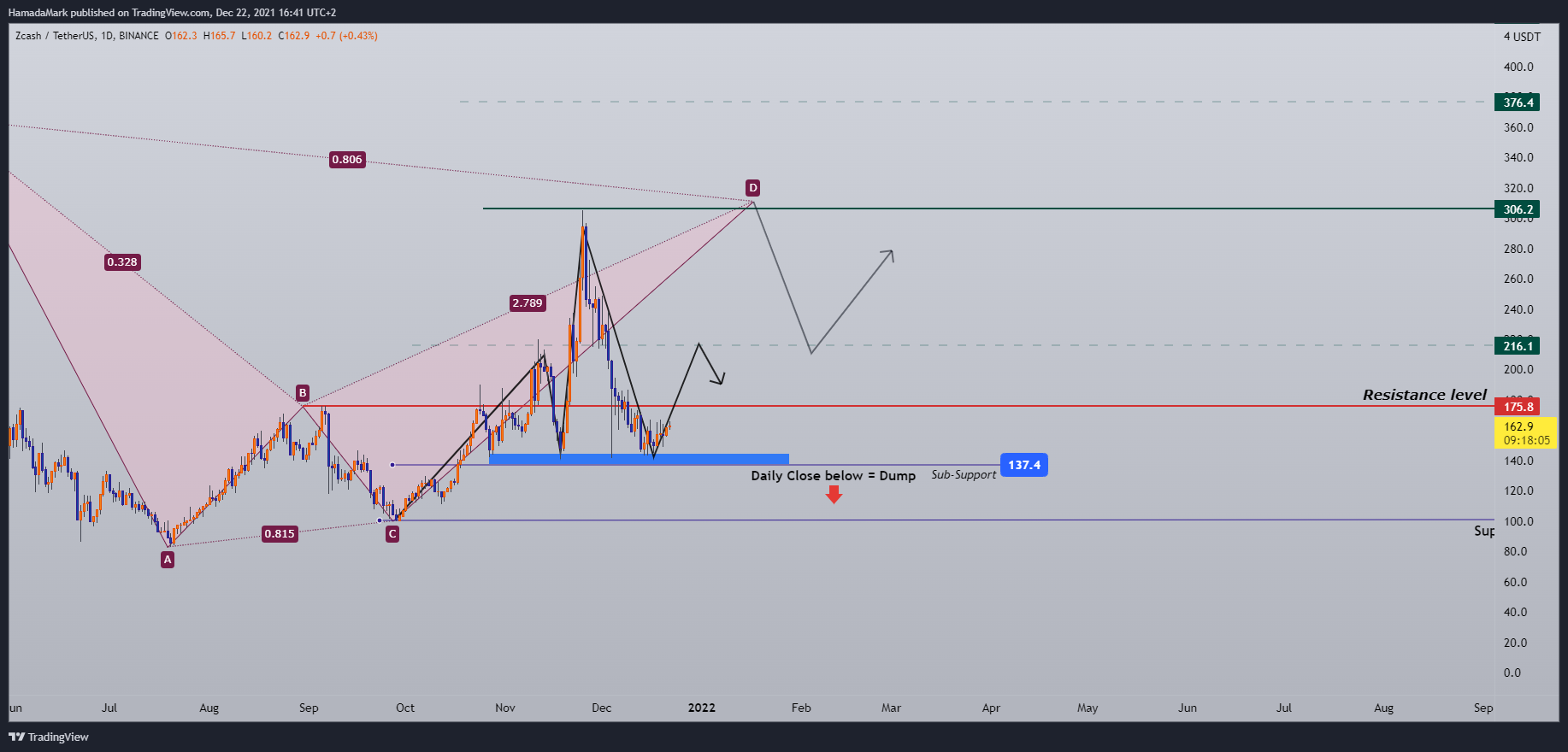Click the 0.0 price axis value
Screen dimensions: 1568x752
(1512, 673)
